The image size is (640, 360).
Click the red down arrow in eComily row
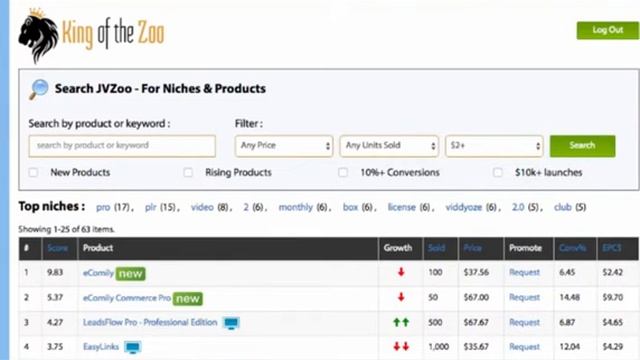pyautogui.click(x=401, y=272)
